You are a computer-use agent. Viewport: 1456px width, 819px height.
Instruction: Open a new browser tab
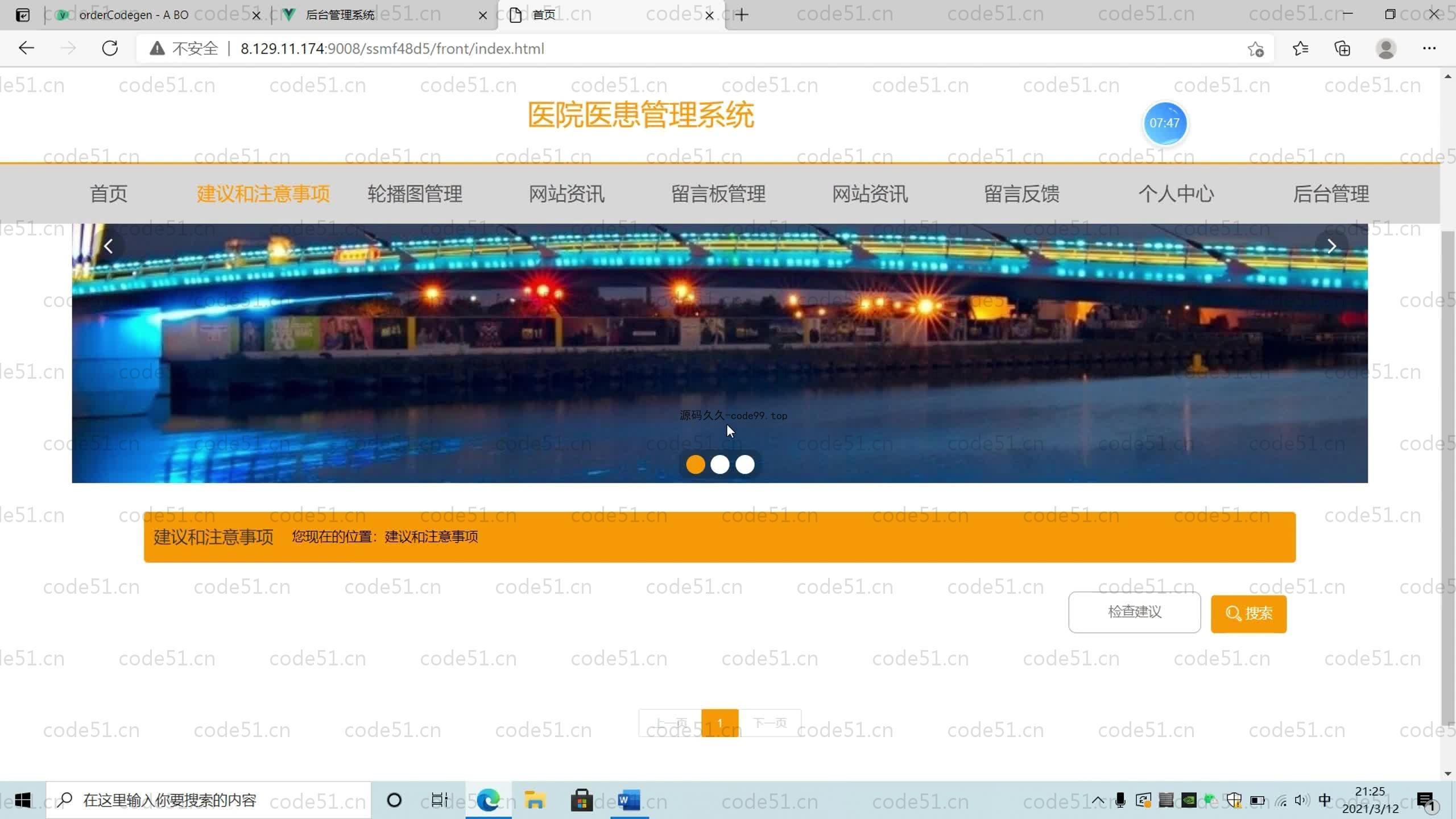[742, 15]
